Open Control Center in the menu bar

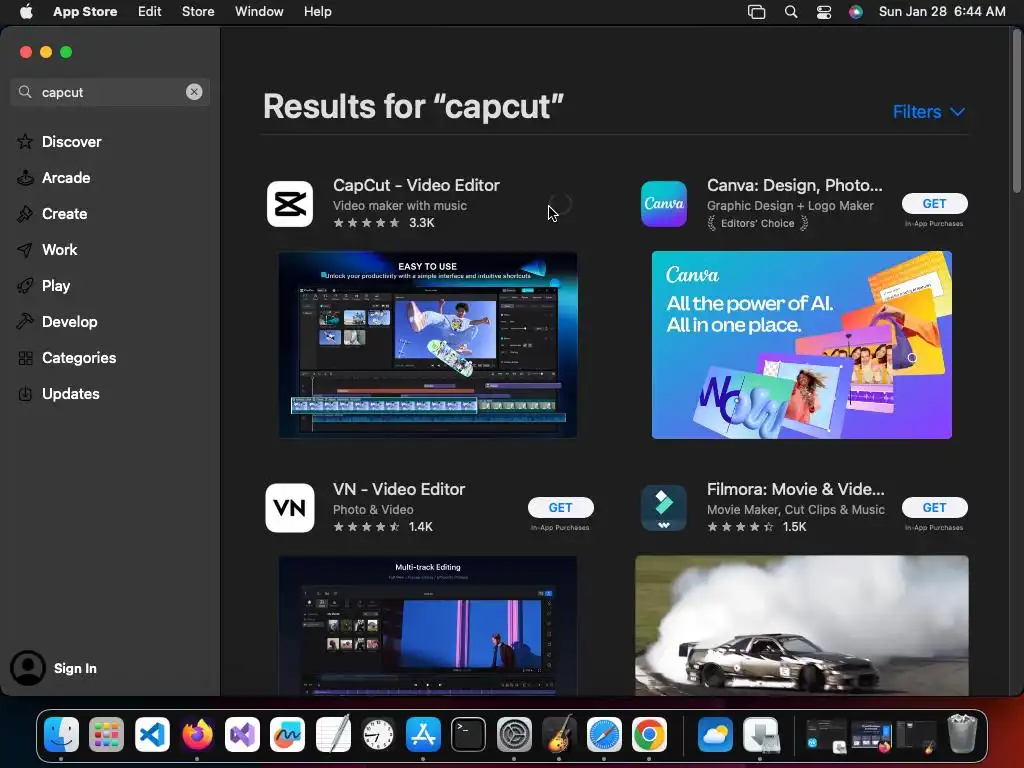click(824, 12)
